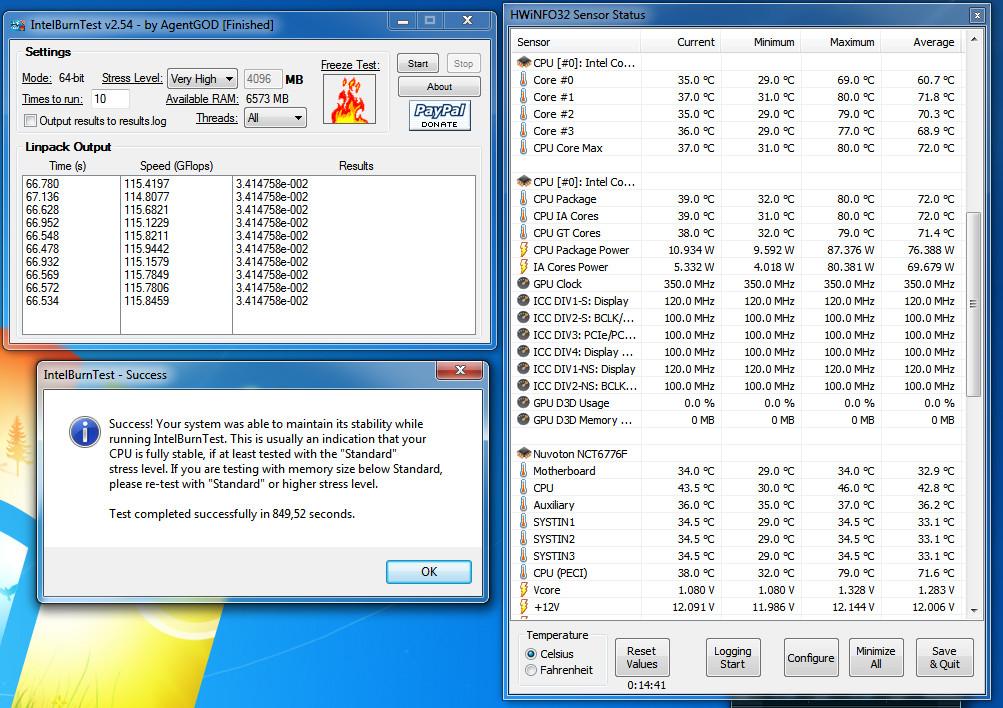The width and height of the screenshot is (1003, 708).
Task: Click the SYSTIN1 sensor row label
Action: (x=554, y=522)
